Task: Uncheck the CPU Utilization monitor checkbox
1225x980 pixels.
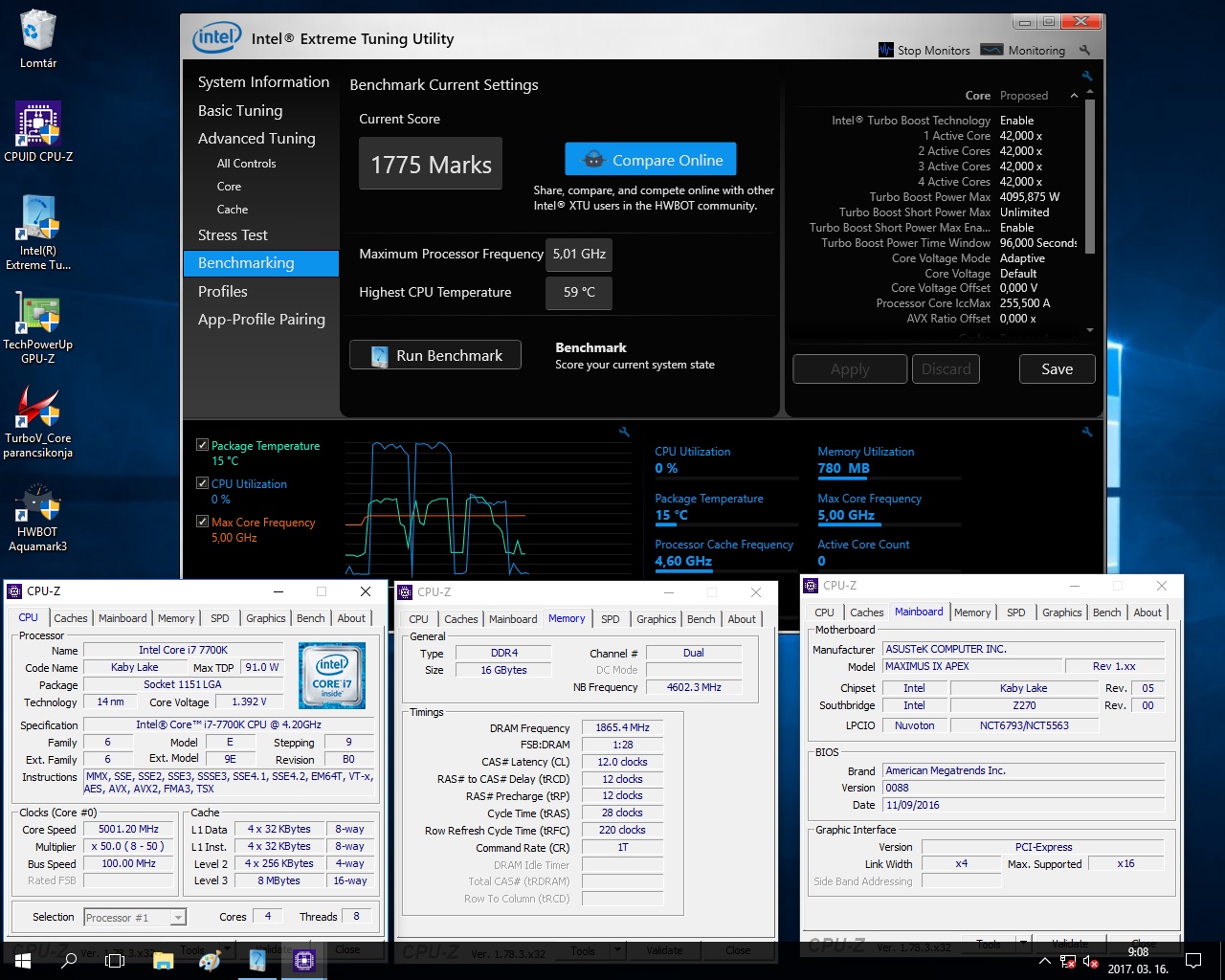Action: [x=202, y=483]
